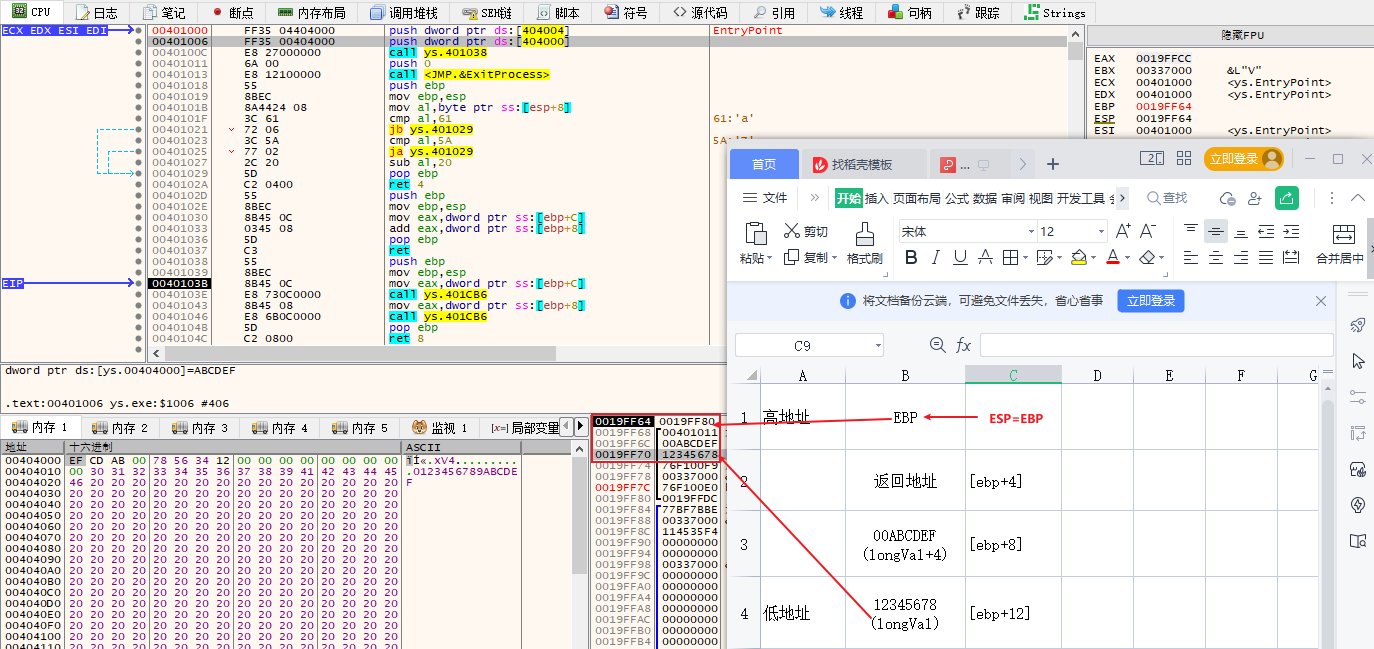The image size is (1374, 649).
Task: Open the 文件 menu in WPS
Action: pos(766,198)
